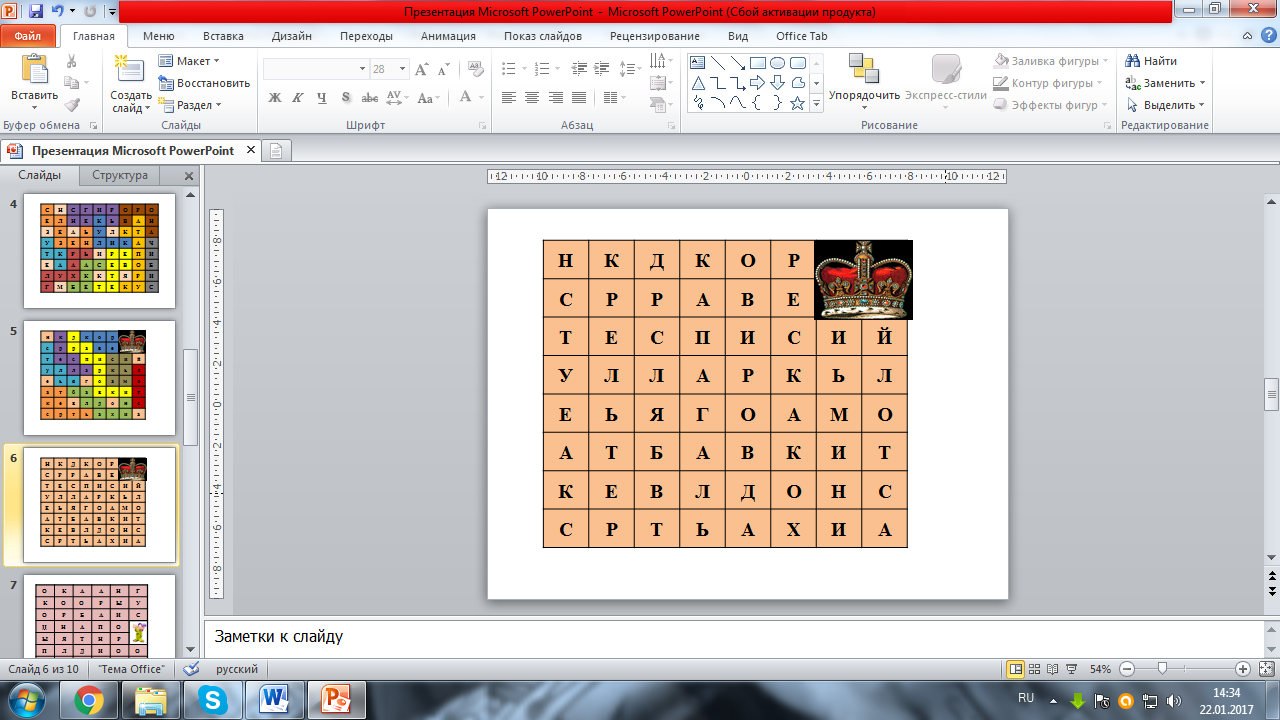Toggle italic formatting К
Viewport: 1280px width, 720px height.
pos(298,98)
